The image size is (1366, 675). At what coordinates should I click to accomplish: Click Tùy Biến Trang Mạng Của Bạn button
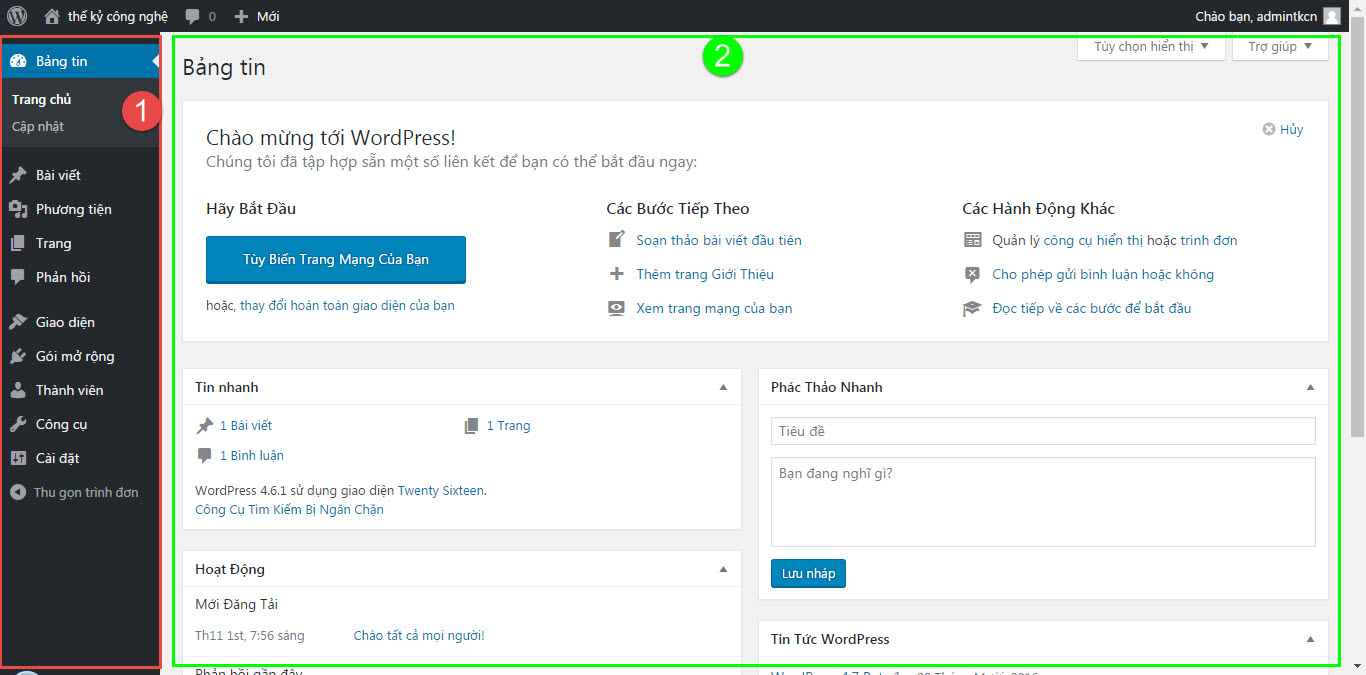[335, 259]
